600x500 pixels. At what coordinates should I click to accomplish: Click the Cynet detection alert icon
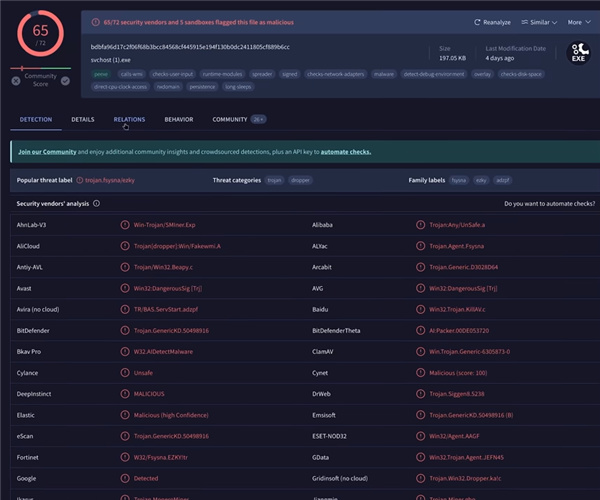click(420, 373)
